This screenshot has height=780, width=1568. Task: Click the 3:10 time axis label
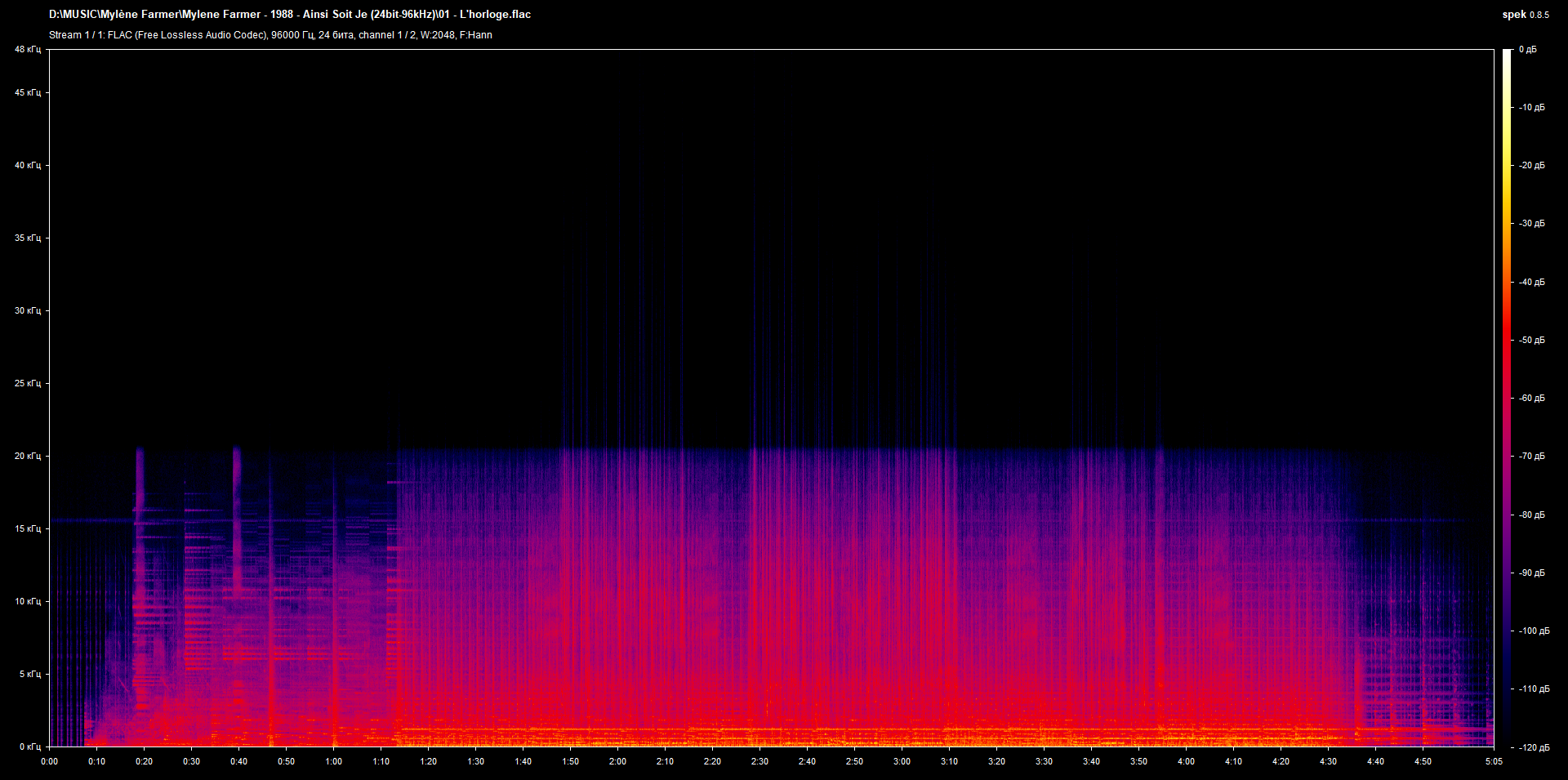point(949,761)
